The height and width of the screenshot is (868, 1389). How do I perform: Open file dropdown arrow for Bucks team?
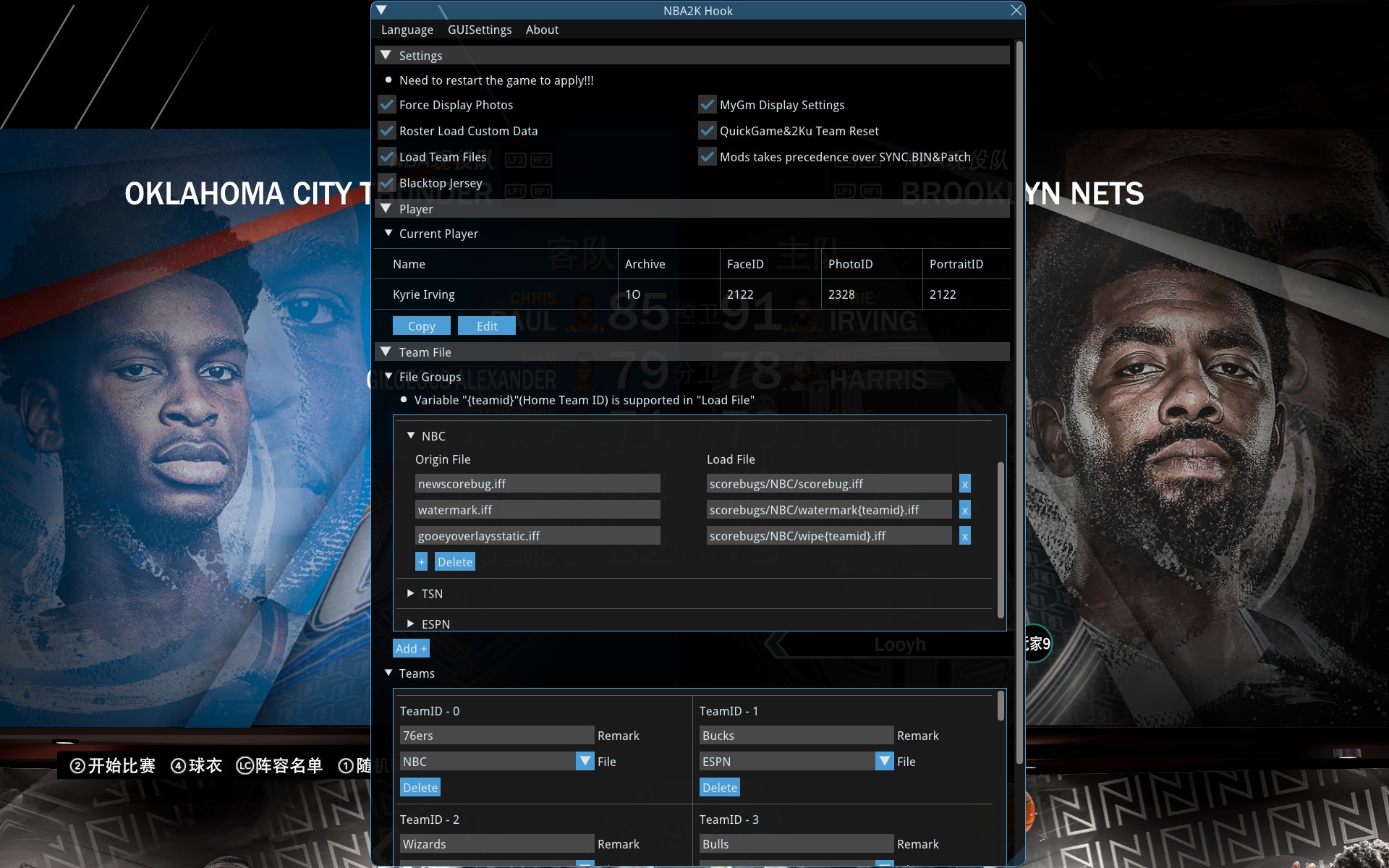tap(884, 761)
